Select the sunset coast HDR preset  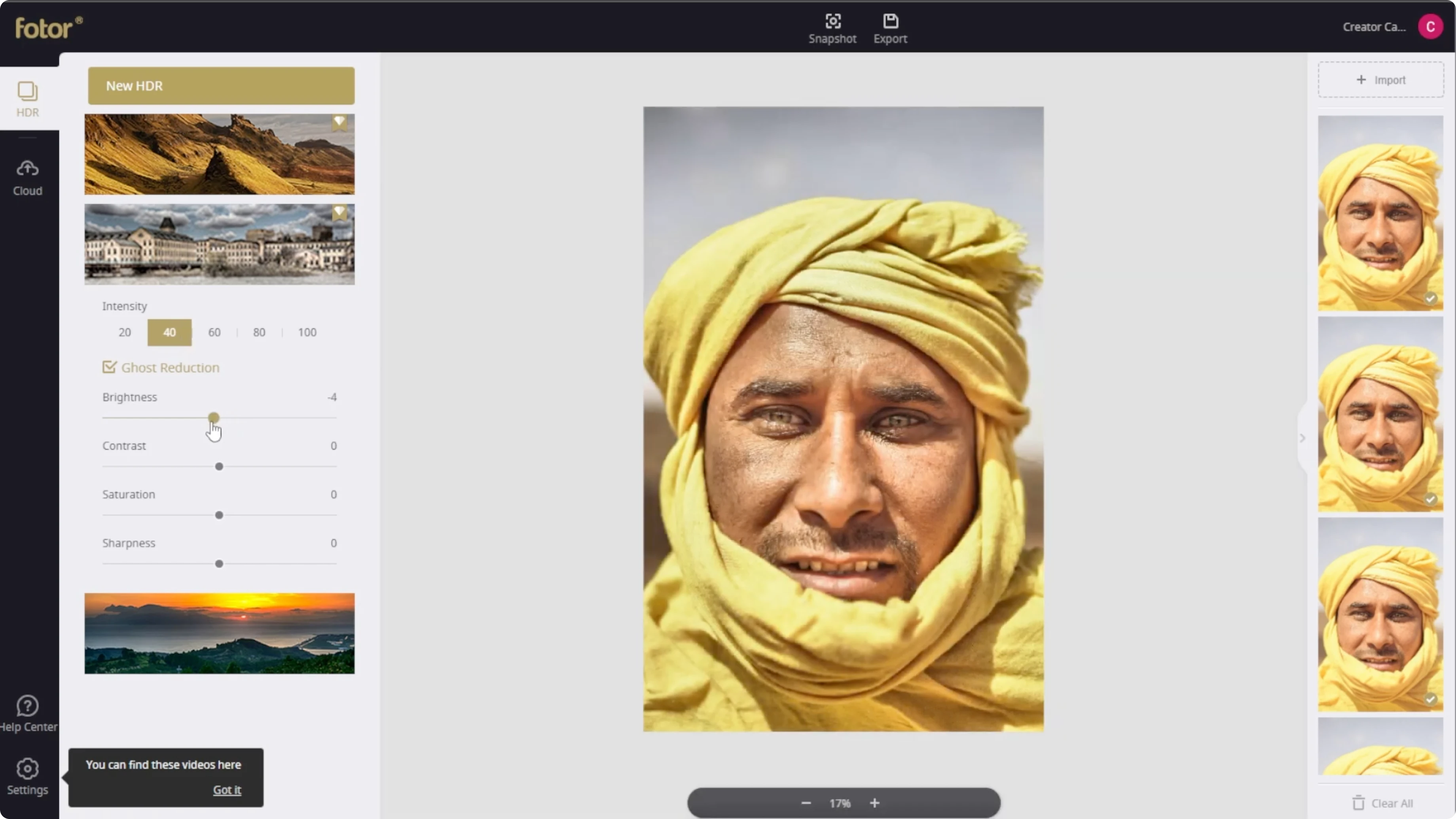[x=219, y=633]
